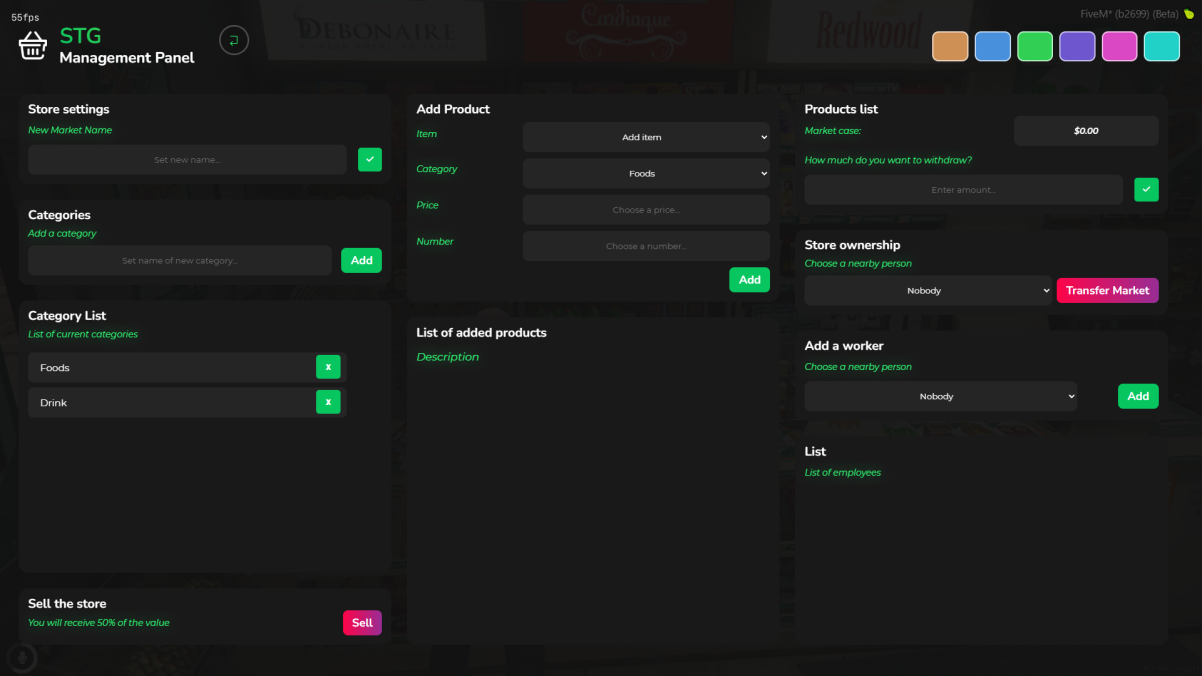The width and height of the screenshot is (1202, 676).
Task: Confirm withdraw amount with checkmark button
Action: 1146,189
